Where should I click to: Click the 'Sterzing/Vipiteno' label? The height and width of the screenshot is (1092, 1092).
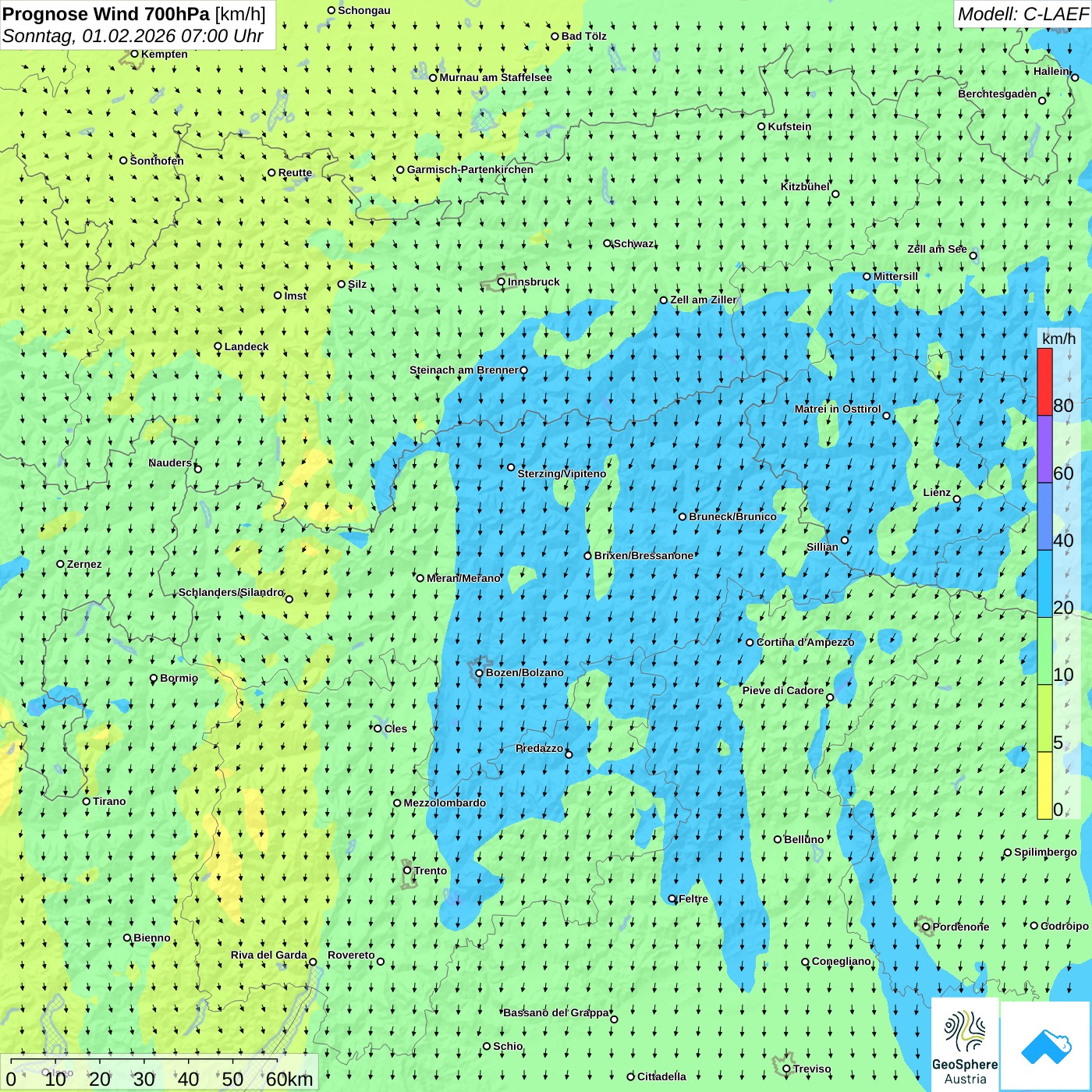tap(562, 473)
